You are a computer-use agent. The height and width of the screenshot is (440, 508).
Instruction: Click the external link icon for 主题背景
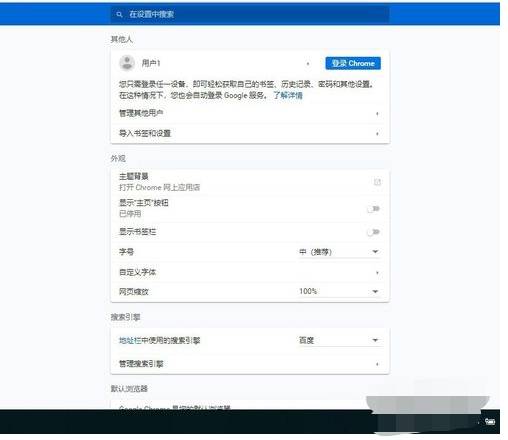[377, 182]
